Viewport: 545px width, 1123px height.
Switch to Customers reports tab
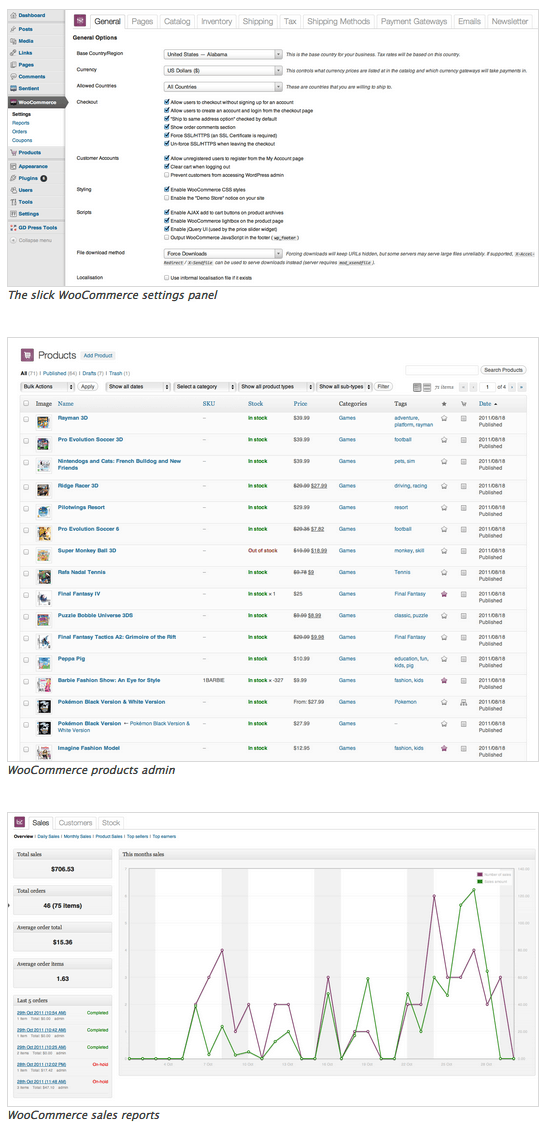pos(75,823)
